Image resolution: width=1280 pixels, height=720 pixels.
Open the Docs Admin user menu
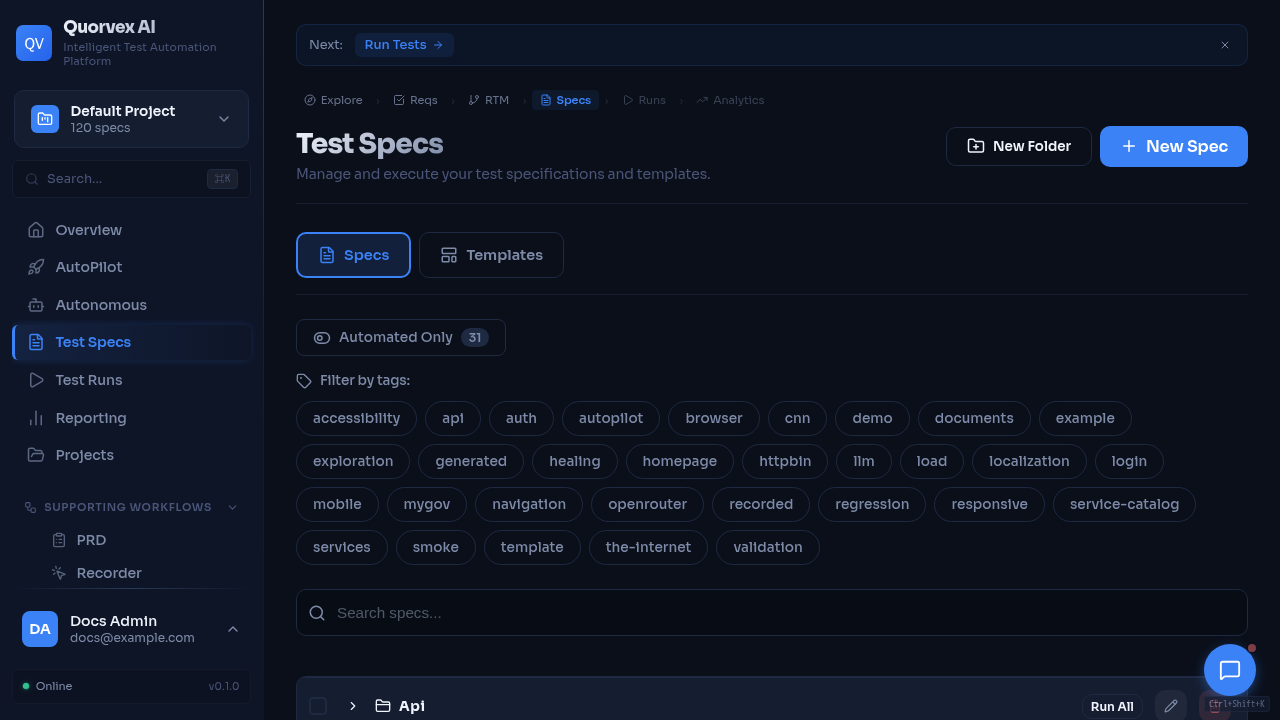(131, 629)
